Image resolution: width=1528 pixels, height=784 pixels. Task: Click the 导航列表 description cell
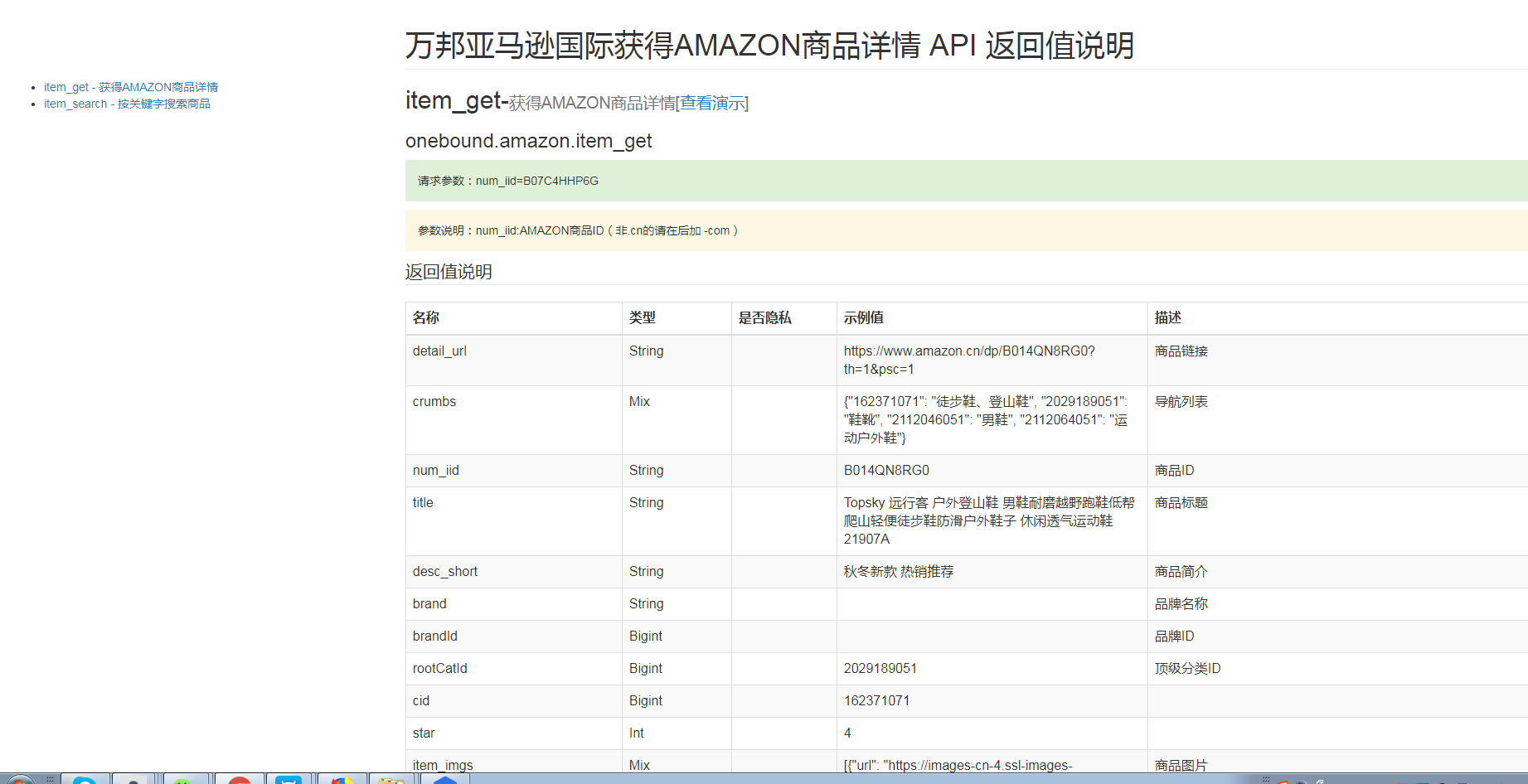[x=1337, y=420]
